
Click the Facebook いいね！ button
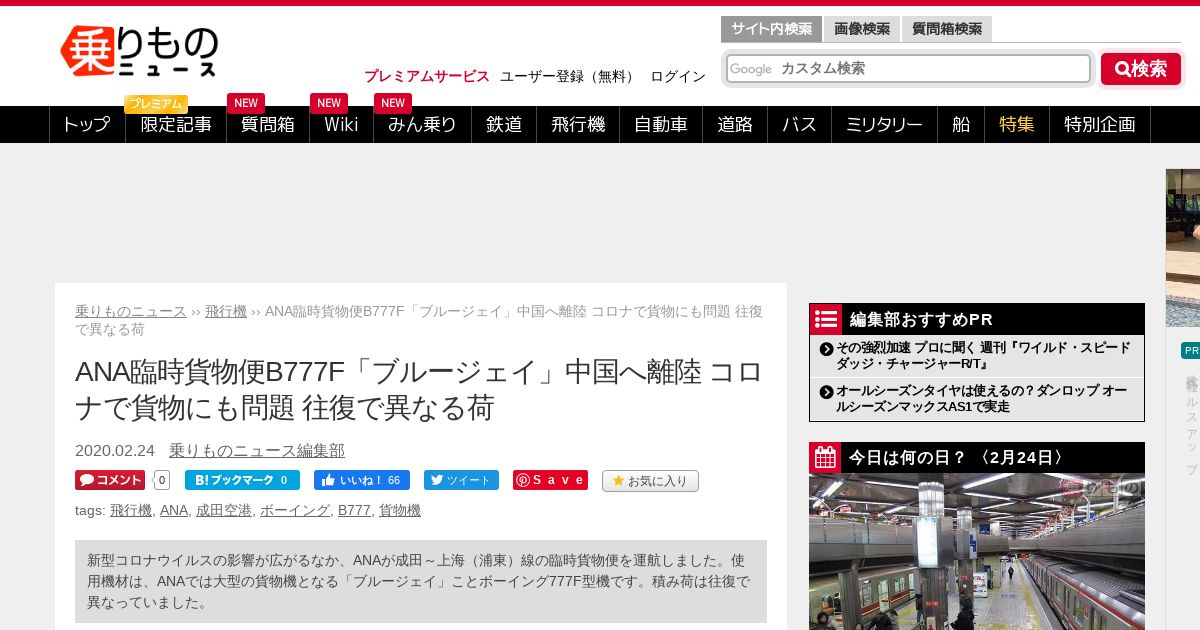(362, 480)
